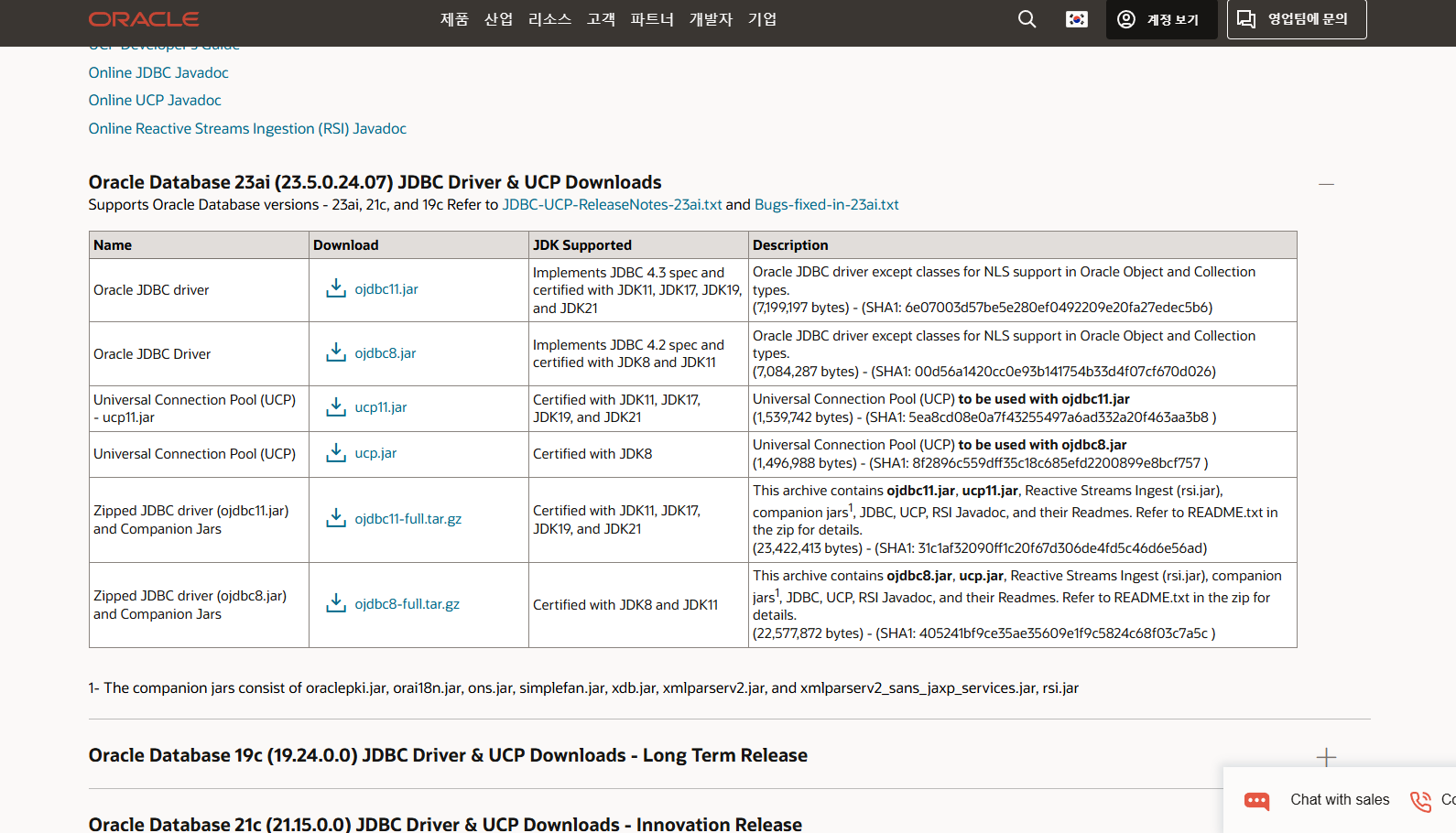Screen dimensions: 1456x833
Task: Click download icon next to ojdbc11-full.tar.gz
Action: 336,519
